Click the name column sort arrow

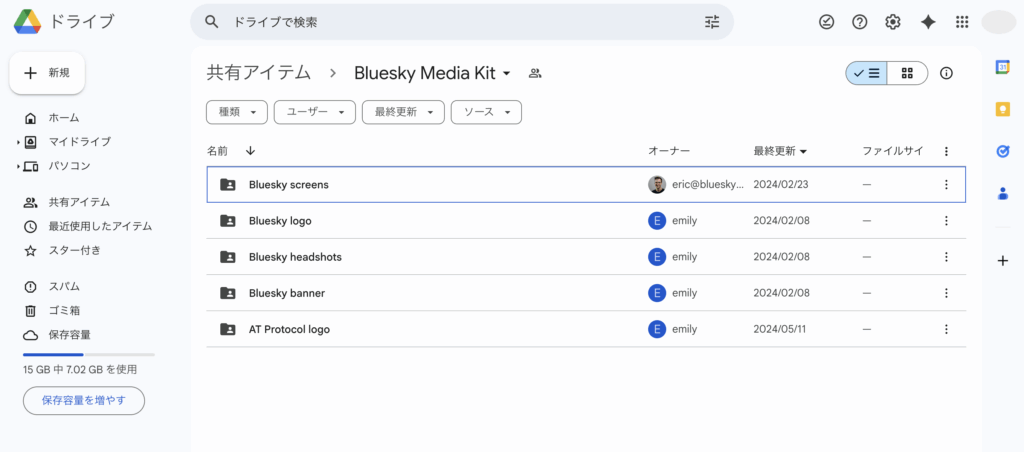coord(250,151)
